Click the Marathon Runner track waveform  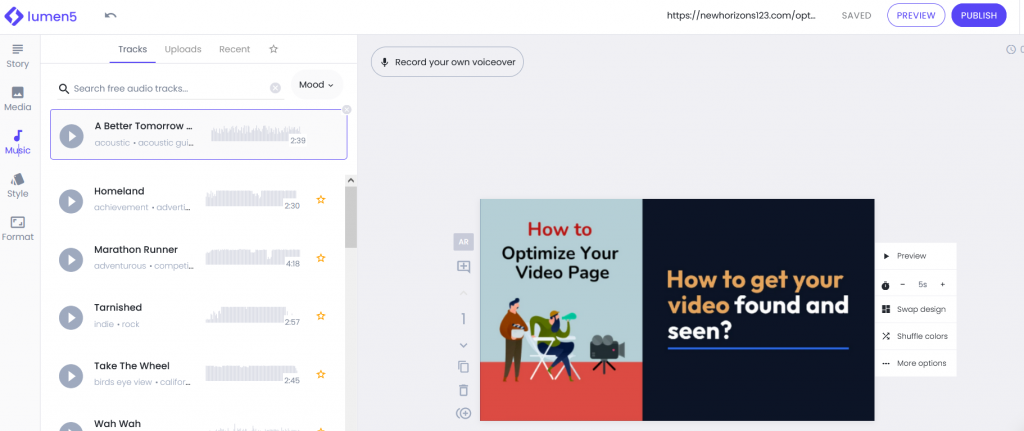251,257
